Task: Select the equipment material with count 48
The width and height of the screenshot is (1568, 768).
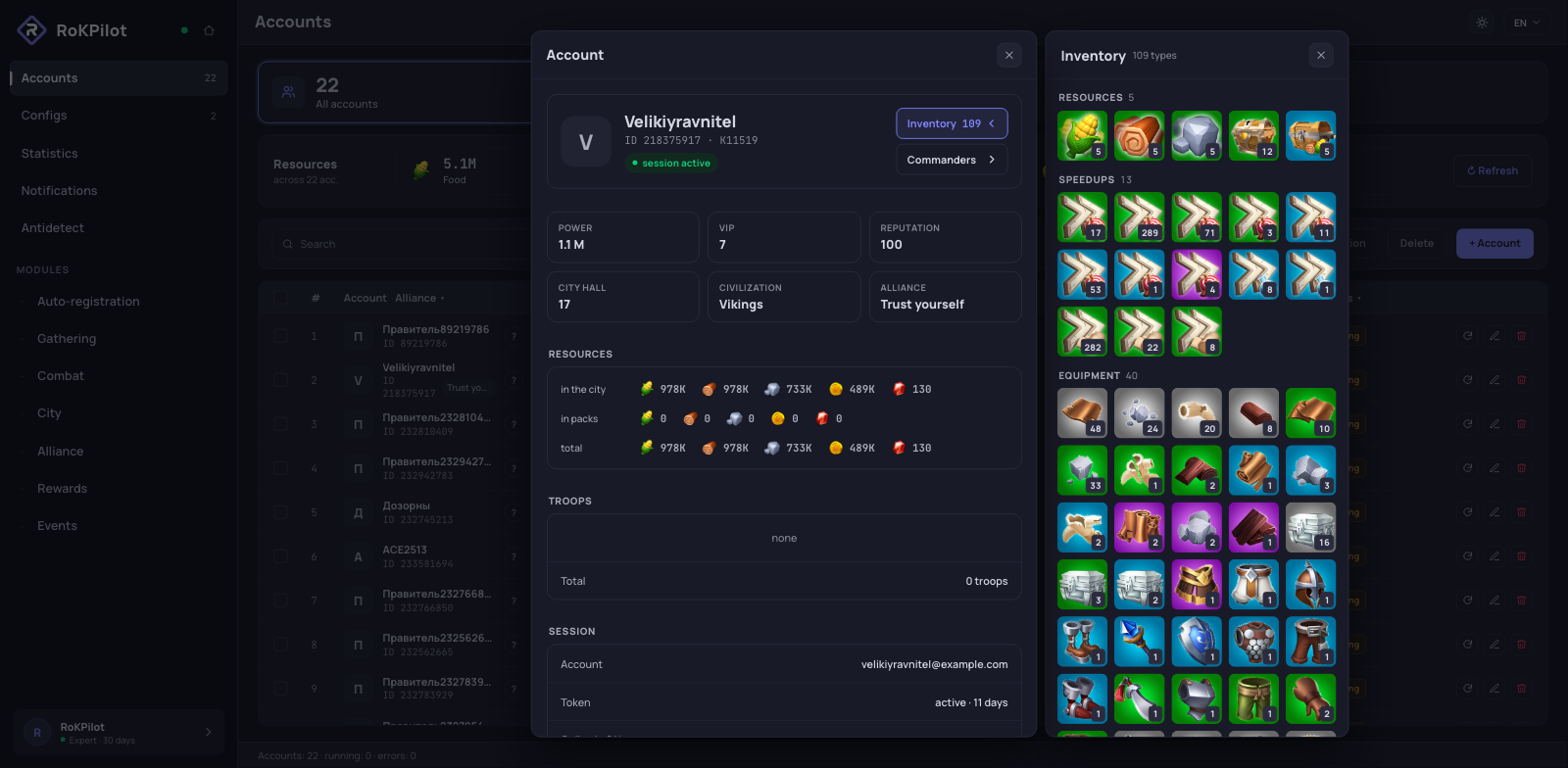Action: (1083, 413)
